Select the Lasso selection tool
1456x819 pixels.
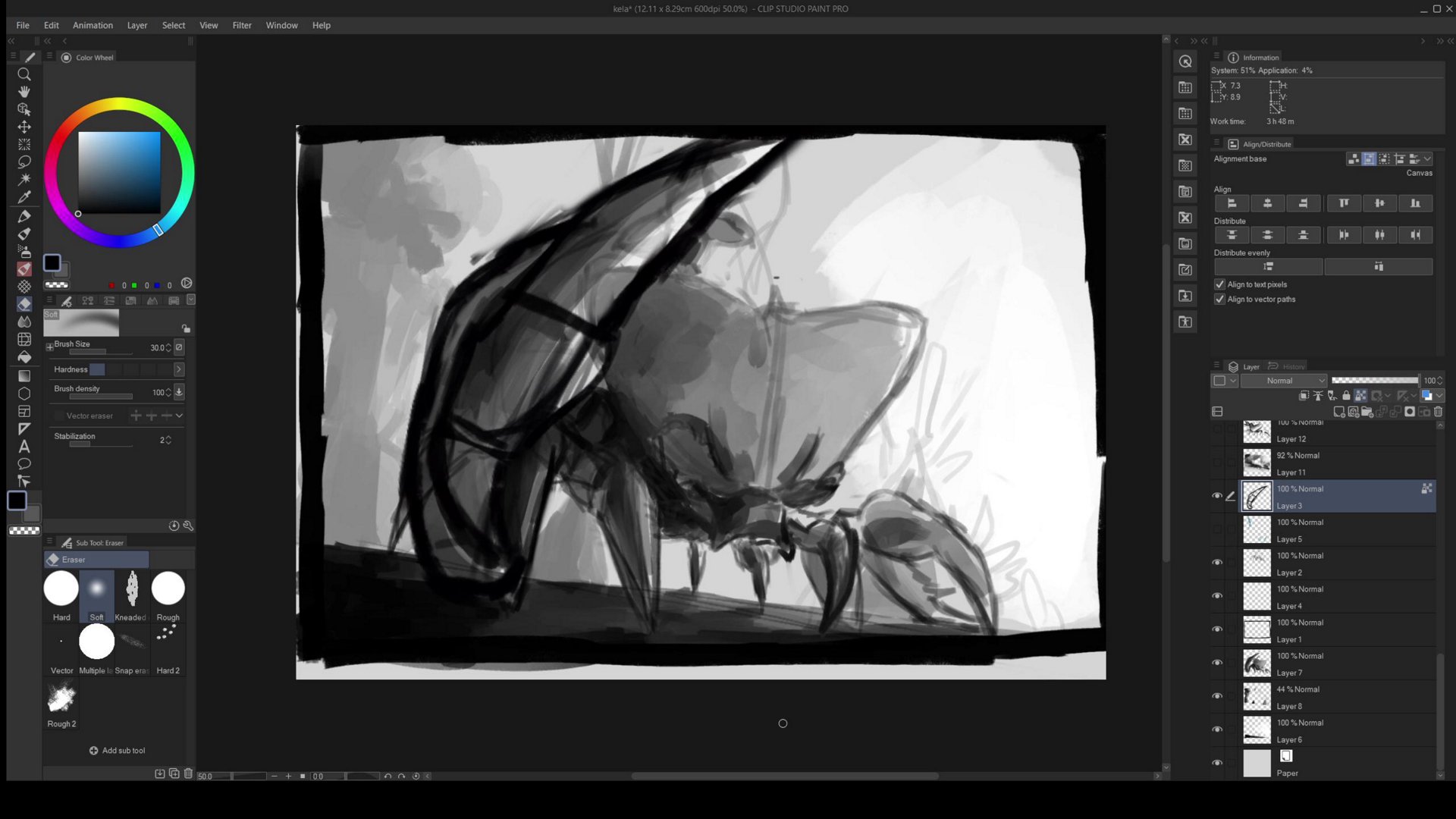tap(24, 162)
